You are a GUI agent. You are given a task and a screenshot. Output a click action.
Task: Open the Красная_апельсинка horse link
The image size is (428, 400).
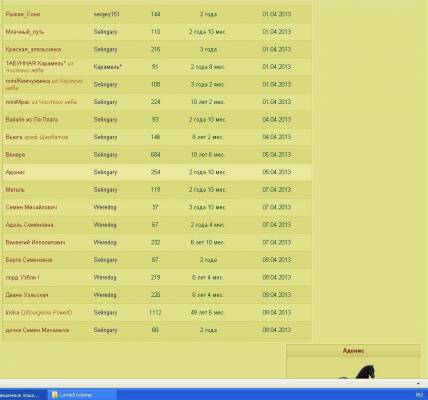33,49
